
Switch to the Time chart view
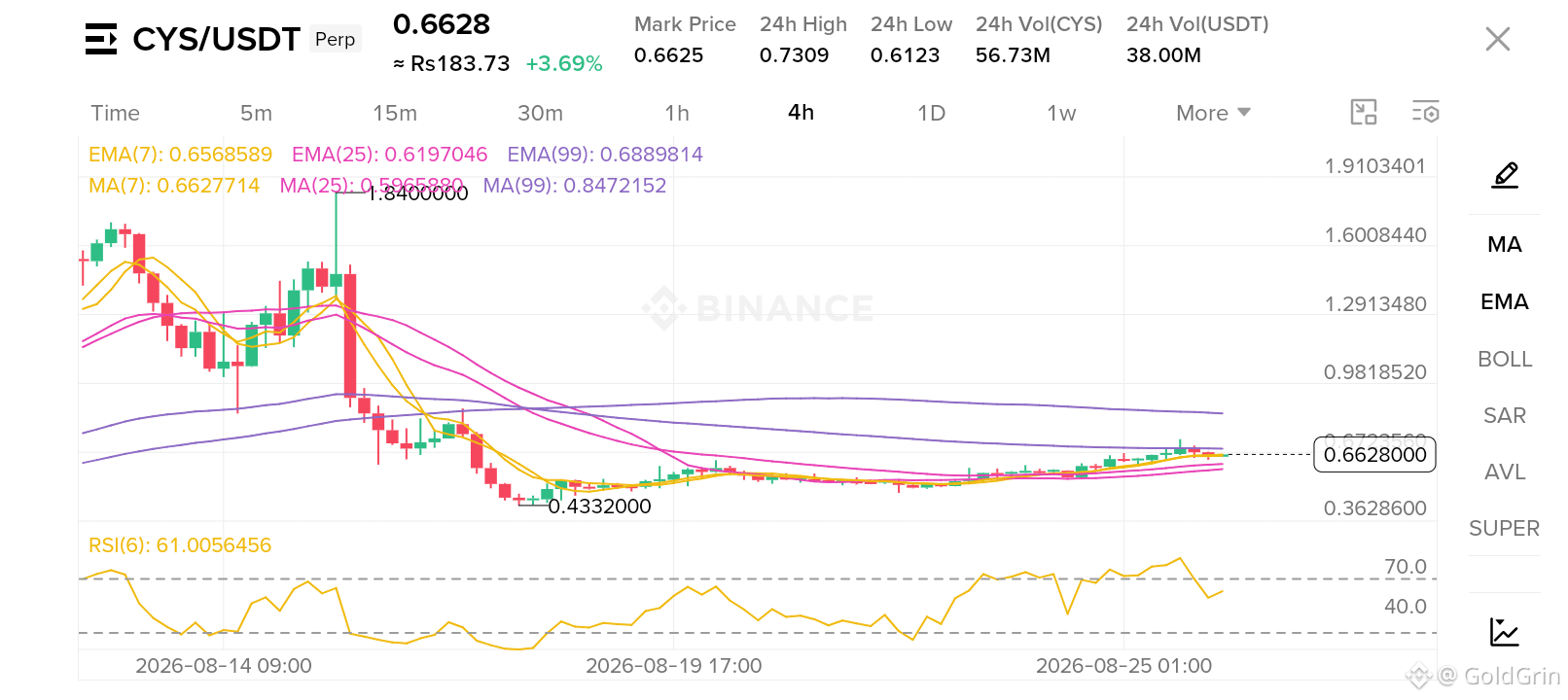tap(116, 113)
